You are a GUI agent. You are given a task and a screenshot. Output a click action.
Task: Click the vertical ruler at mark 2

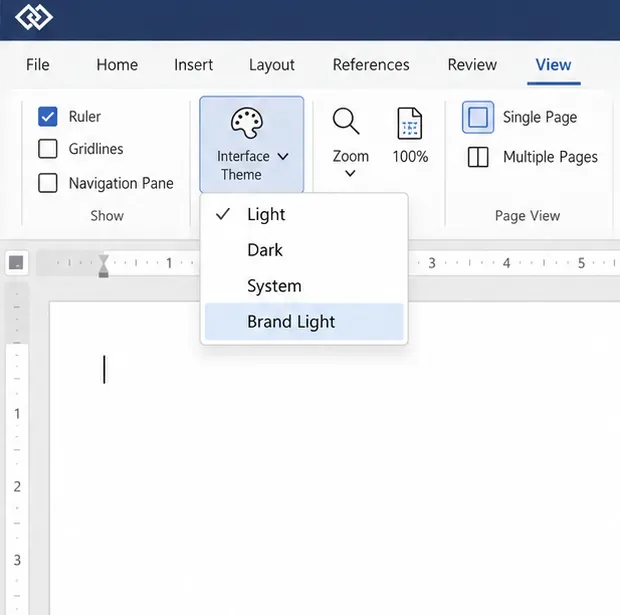point(17,486)
